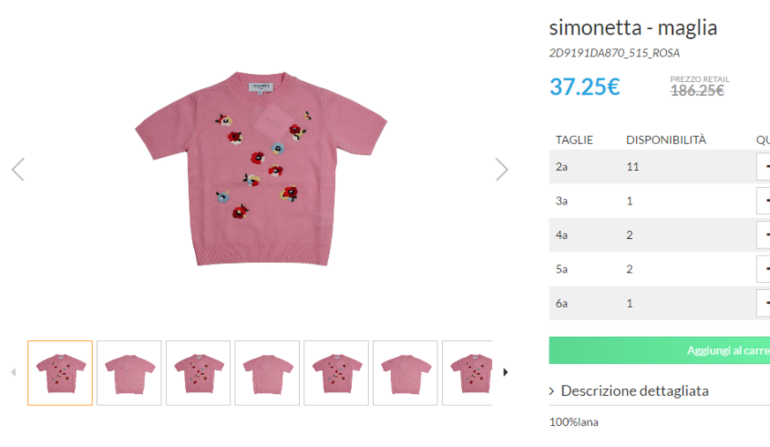Decrease quantity for size 6a
770x447 pixels.
(x=764, y=303)
